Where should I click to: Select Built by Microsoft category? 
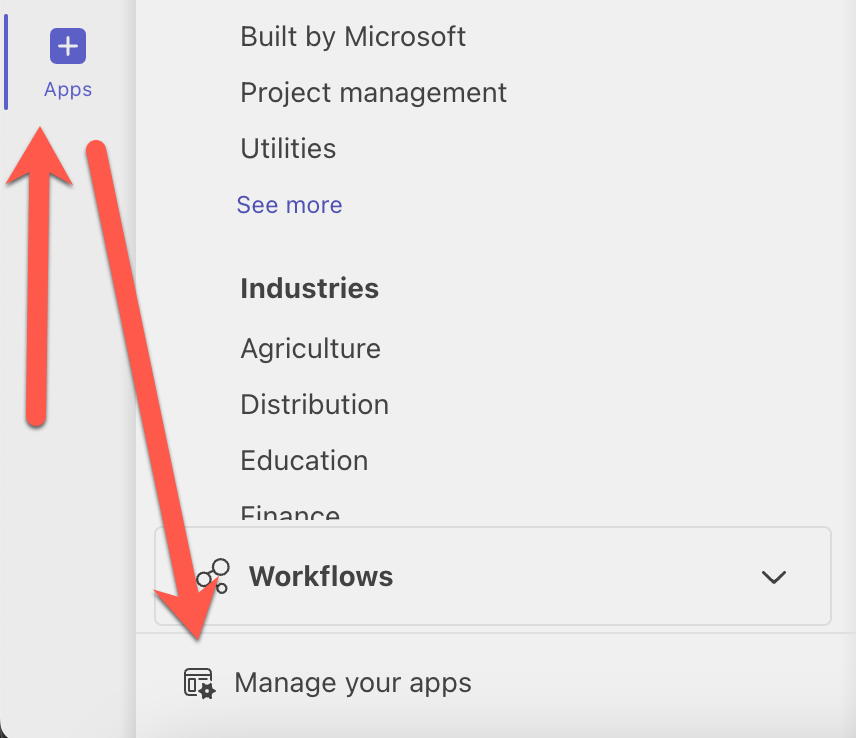(353, 37)
